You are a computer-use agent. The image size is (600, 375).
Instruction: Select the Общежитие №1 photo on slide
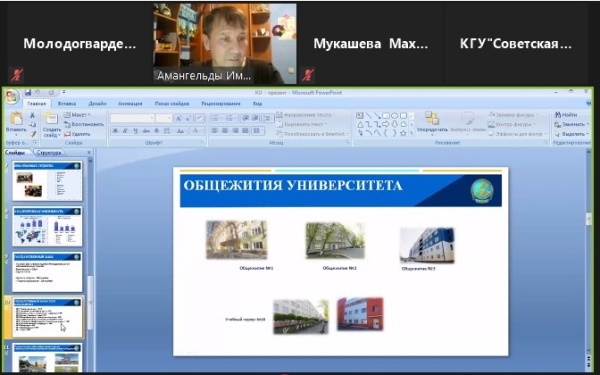coord(236,240)
